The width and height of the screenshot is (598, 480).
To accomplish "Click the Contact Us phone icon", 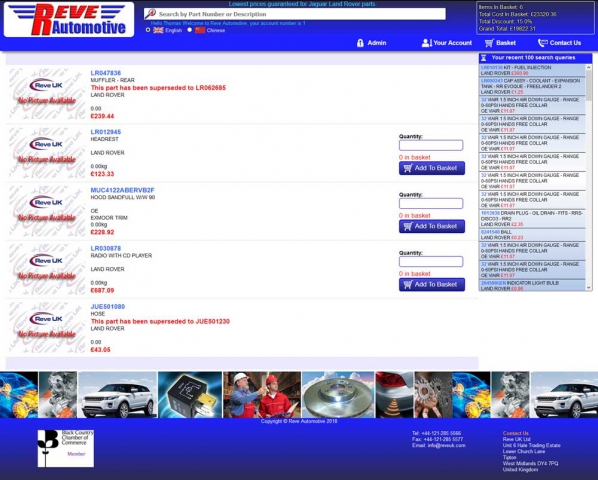I will [542, 43].
